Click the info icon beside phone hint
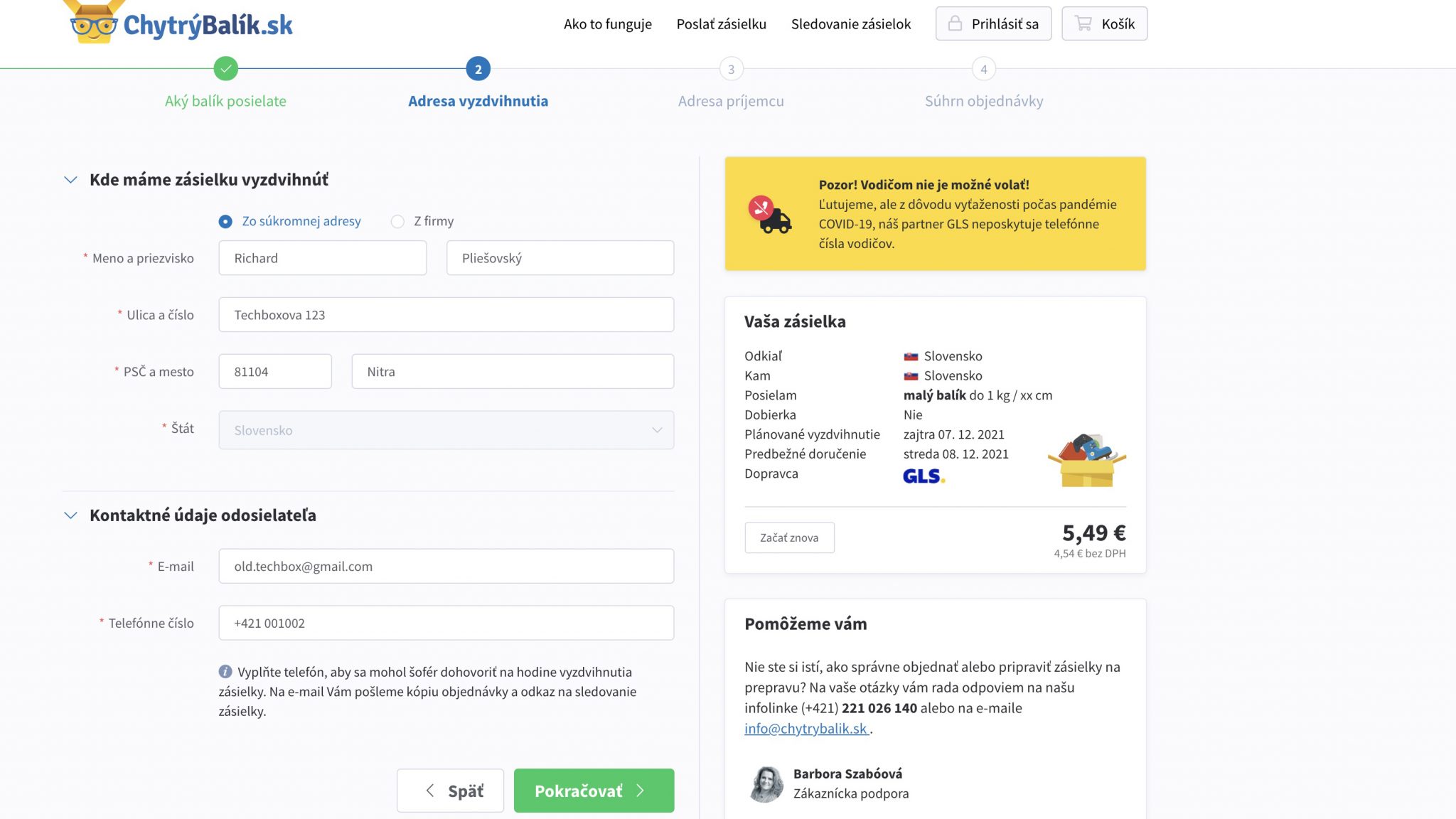Screen dimensions: 1456x819 [225, 671]
